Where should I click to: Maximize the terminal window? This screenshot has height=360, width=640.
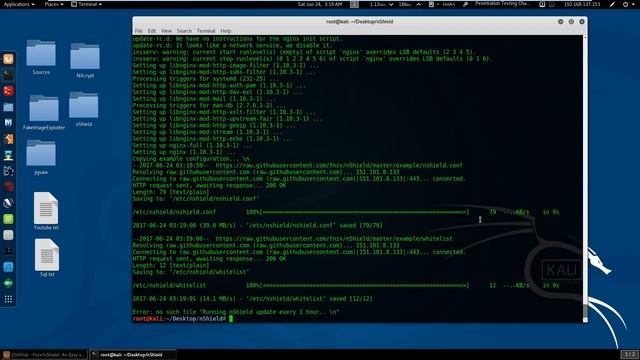571,22
